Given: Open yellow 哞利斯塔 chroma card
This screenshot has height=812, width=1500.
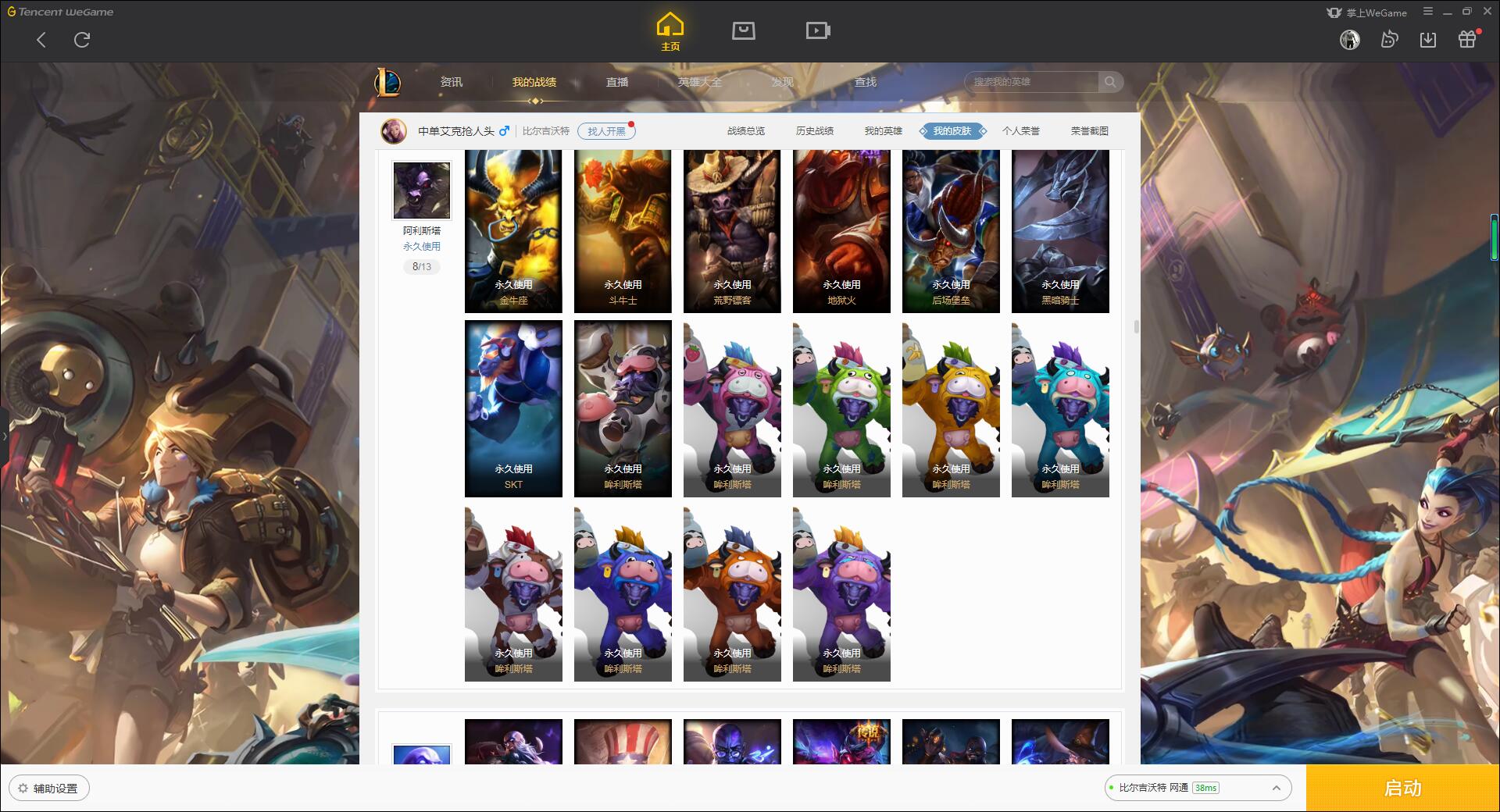Looking at the screenshot, I should [x=951, y=408].
